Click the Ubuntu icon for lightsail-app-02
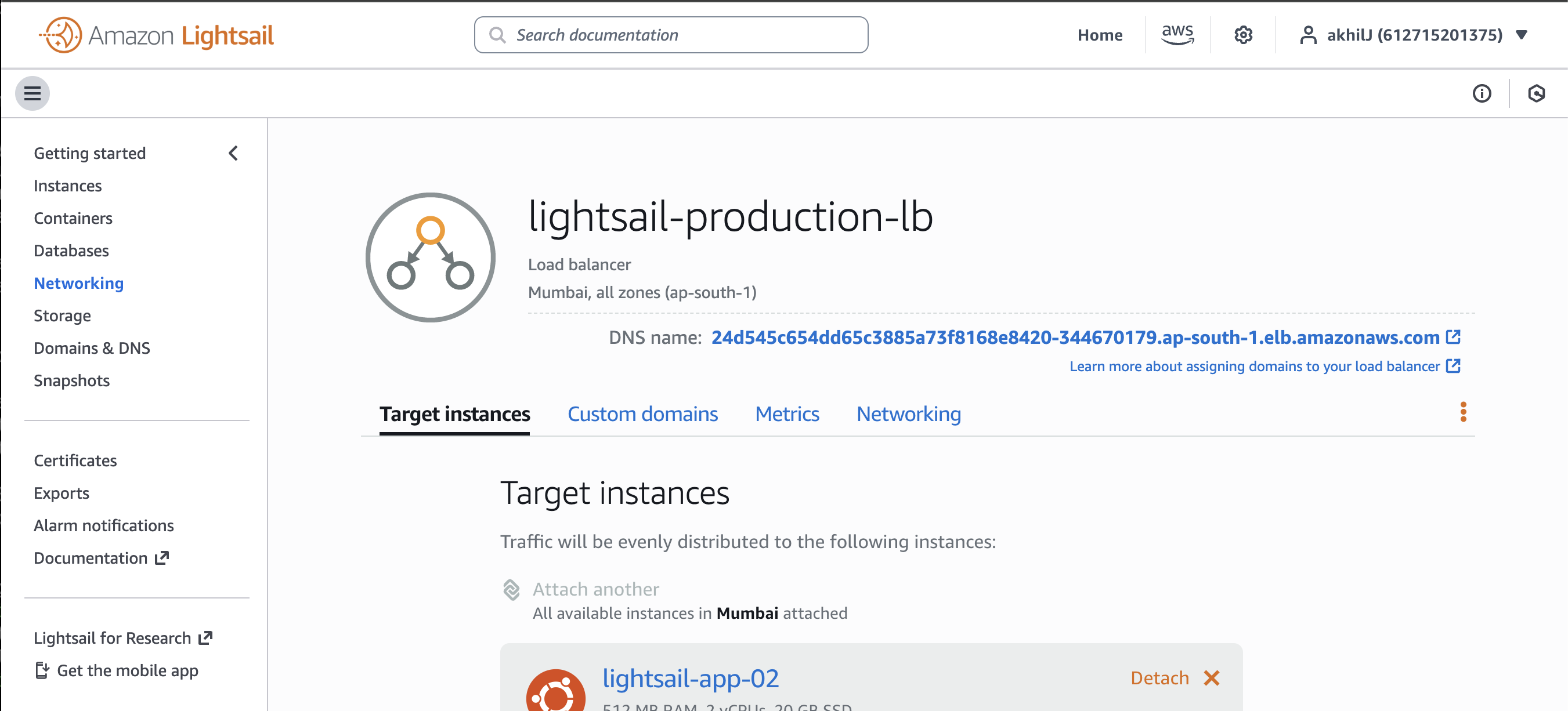The width and height of the screenshot is (1568, 711). click(556, 691)
